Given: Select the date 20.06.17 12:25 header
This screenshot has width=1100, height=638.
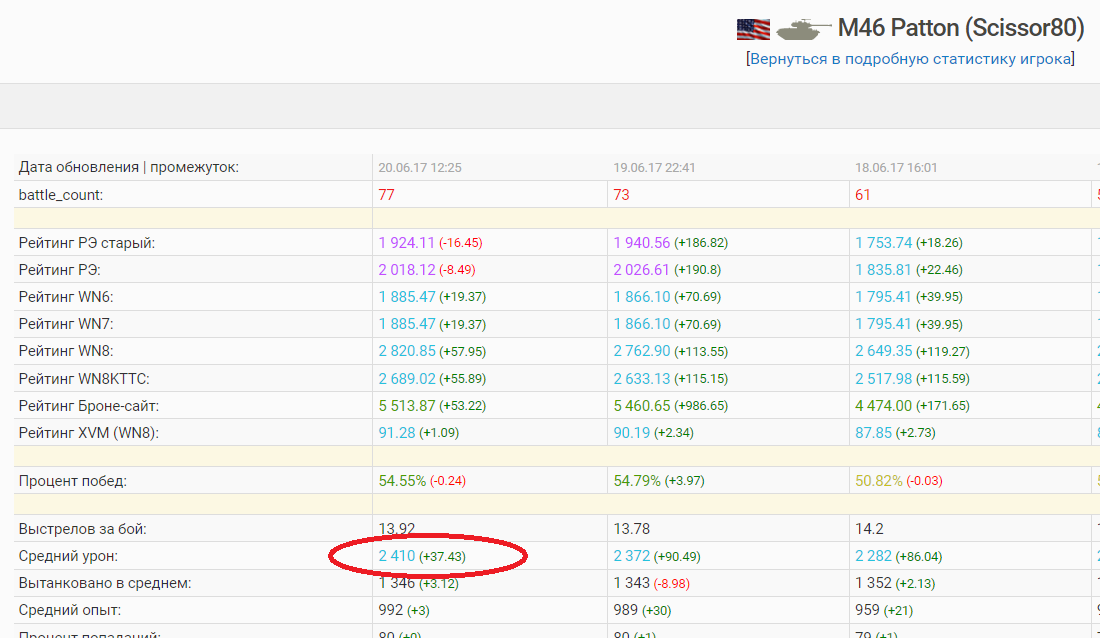Looking at the screenshot, I should pos(420,168).
